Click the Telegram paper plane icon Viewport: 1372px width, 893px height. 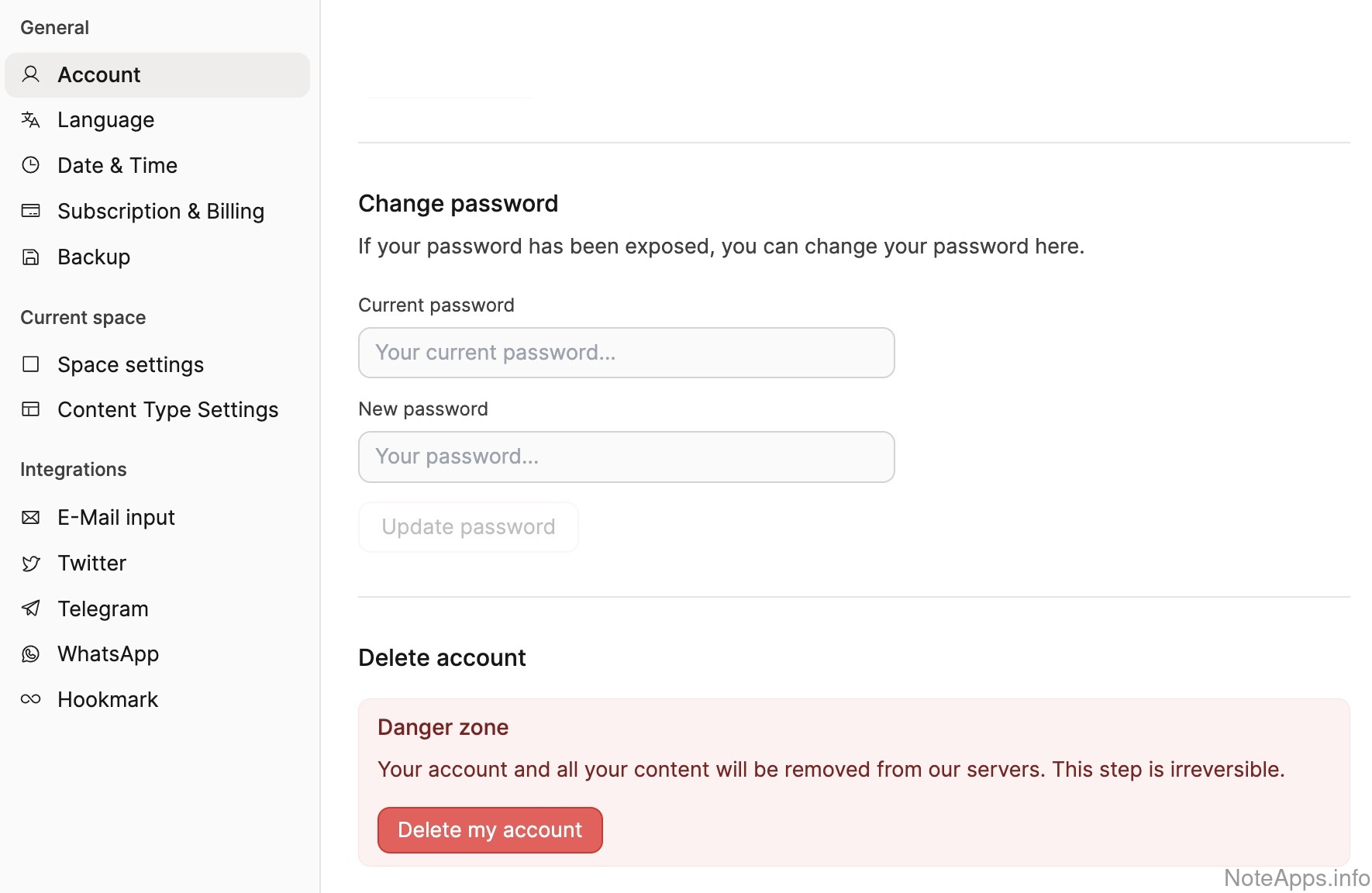coord(31,609)
